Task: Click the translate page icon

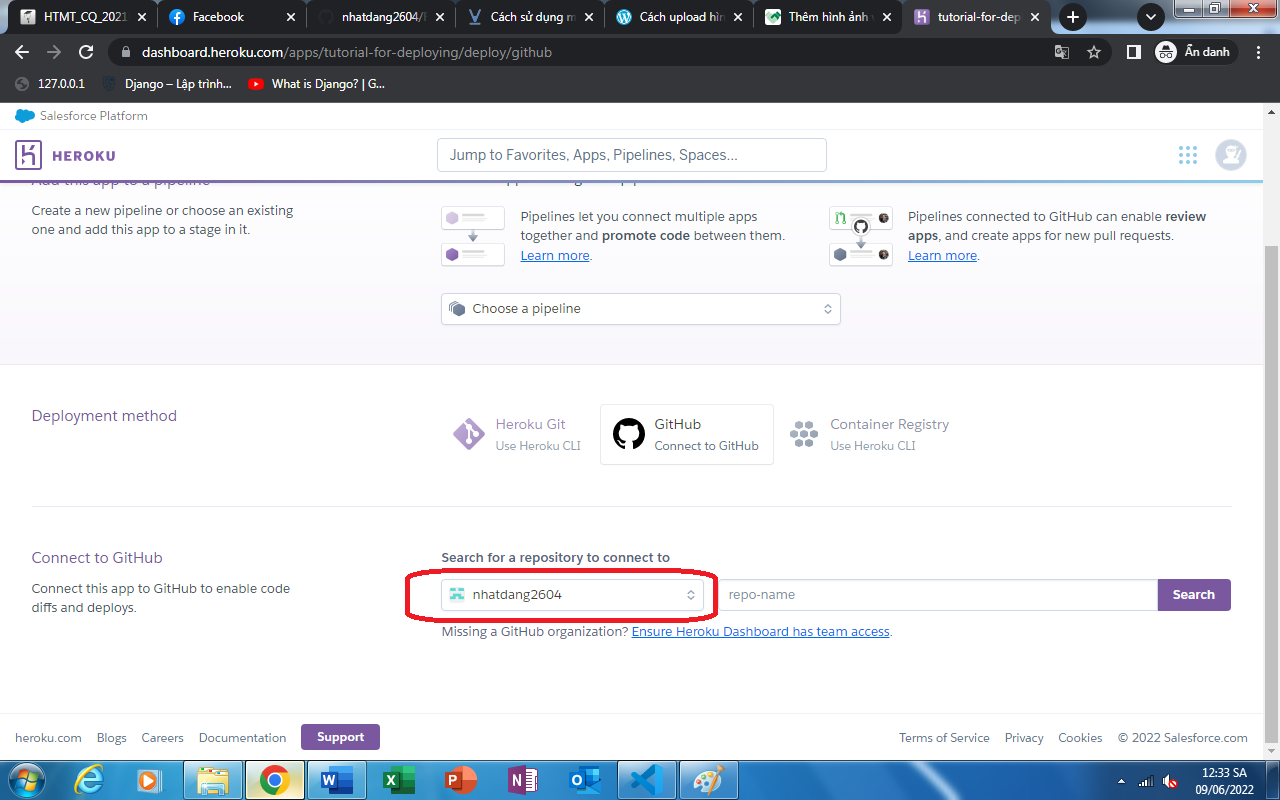Action: (1062, 52)
